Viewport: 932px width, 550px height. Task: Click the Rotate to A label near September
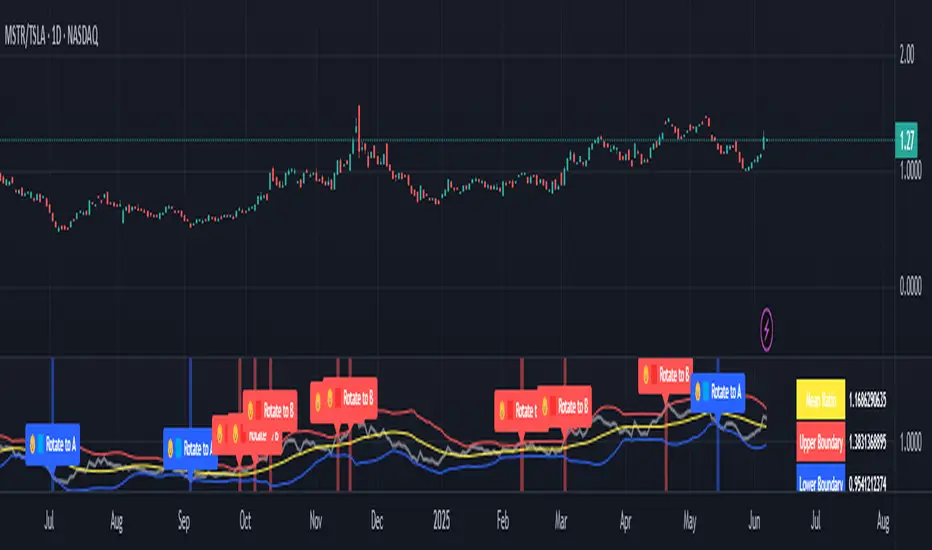tap(189, 448)
